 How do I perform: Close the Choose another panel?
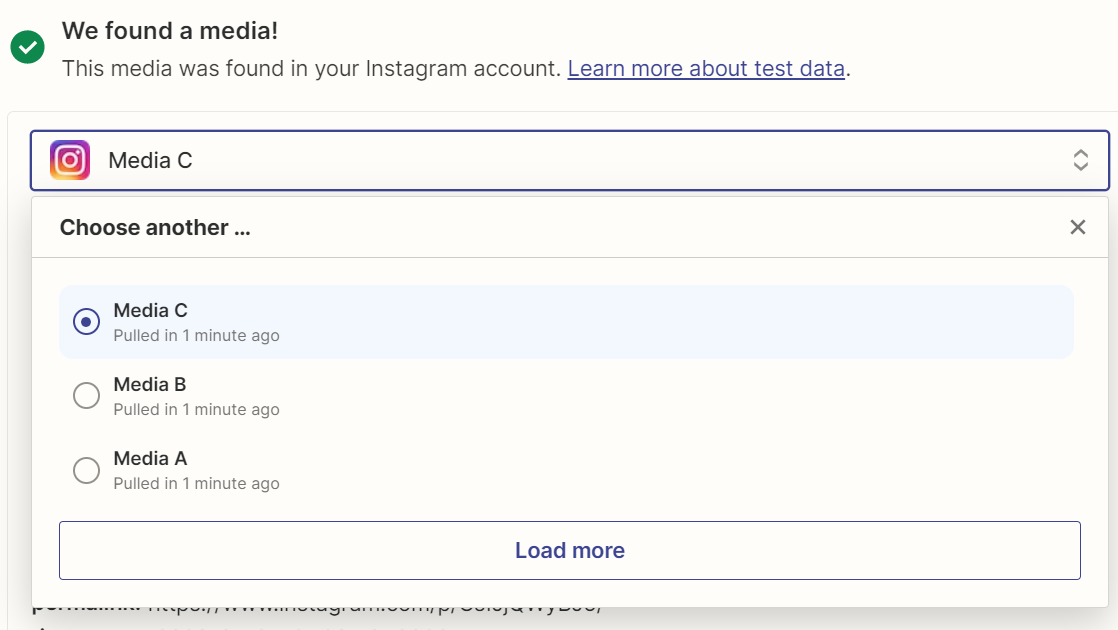coord(1077,227)
